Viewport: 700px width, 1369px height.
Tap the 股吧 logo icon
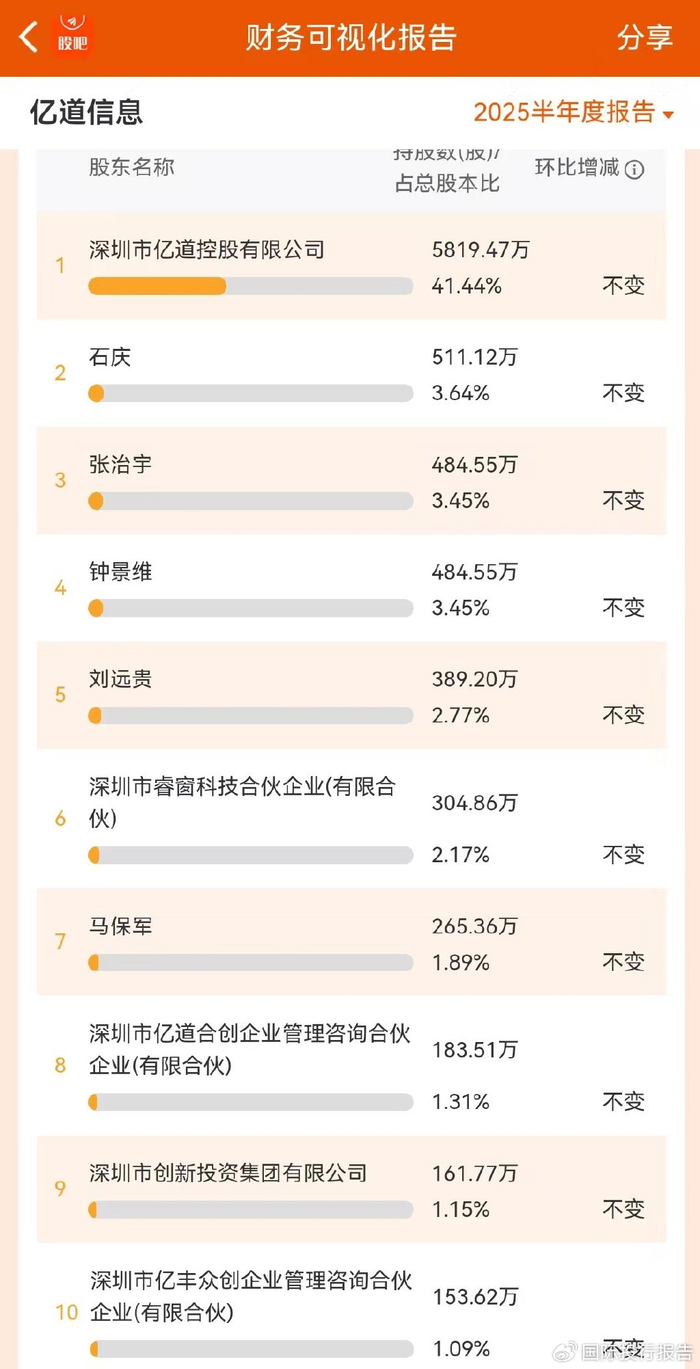[73, 37]
